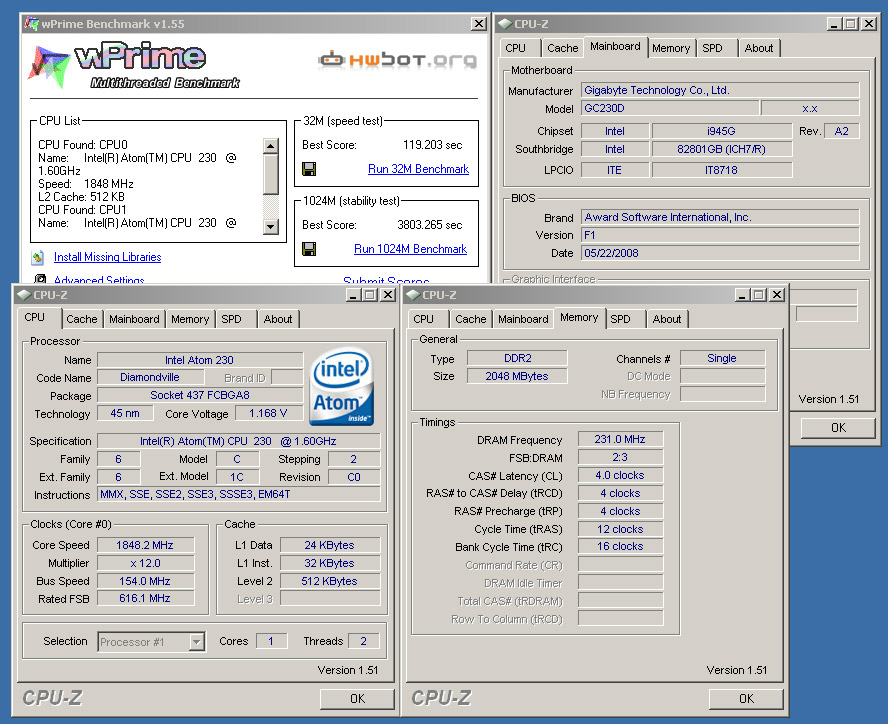Select About tab in Memory window

click(x=667, y=319)
